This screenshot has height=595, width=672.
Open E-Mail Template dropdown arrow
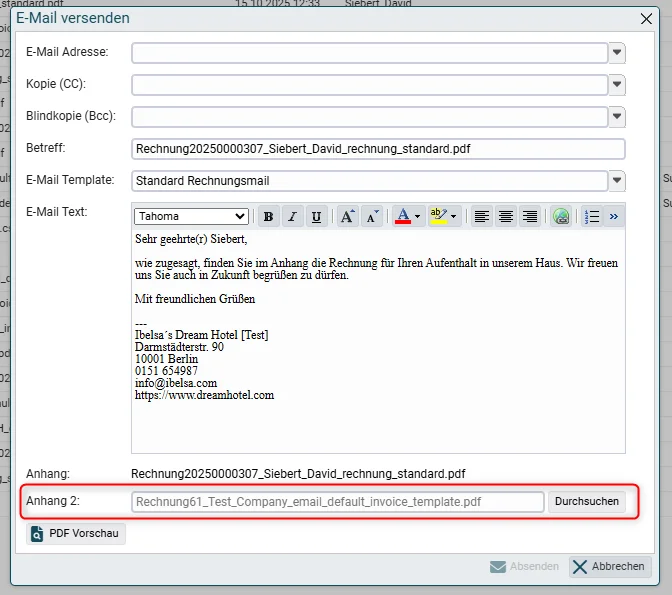tap(617, 180)
